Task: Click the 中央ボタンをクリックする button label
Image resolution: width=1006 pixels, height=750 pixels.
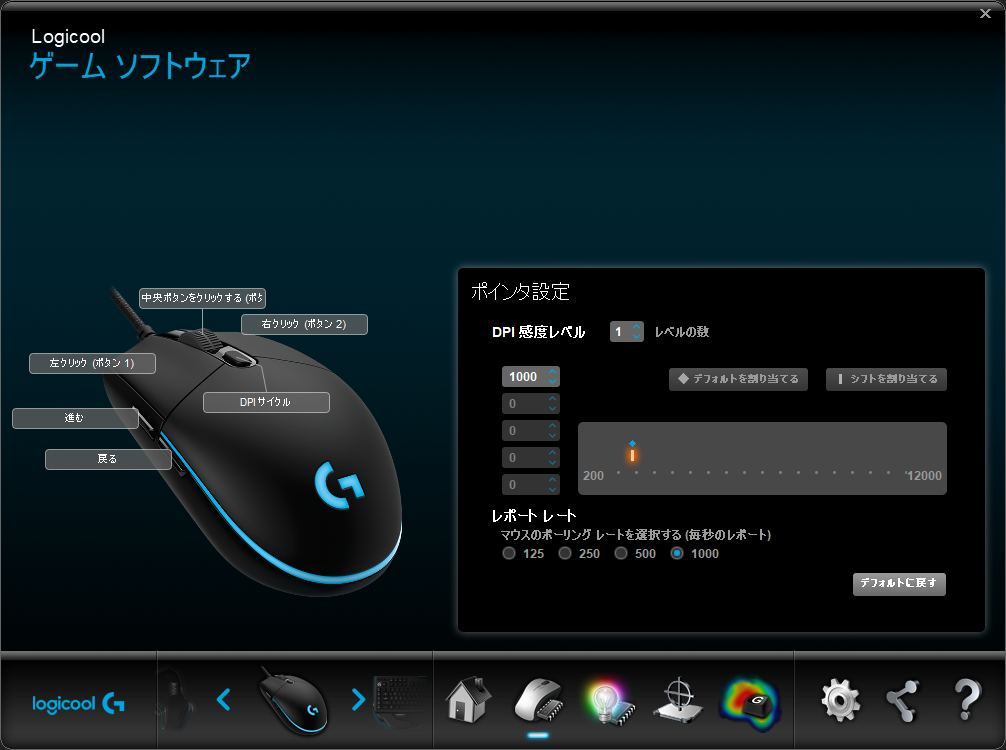Action: tap(202, 298)
